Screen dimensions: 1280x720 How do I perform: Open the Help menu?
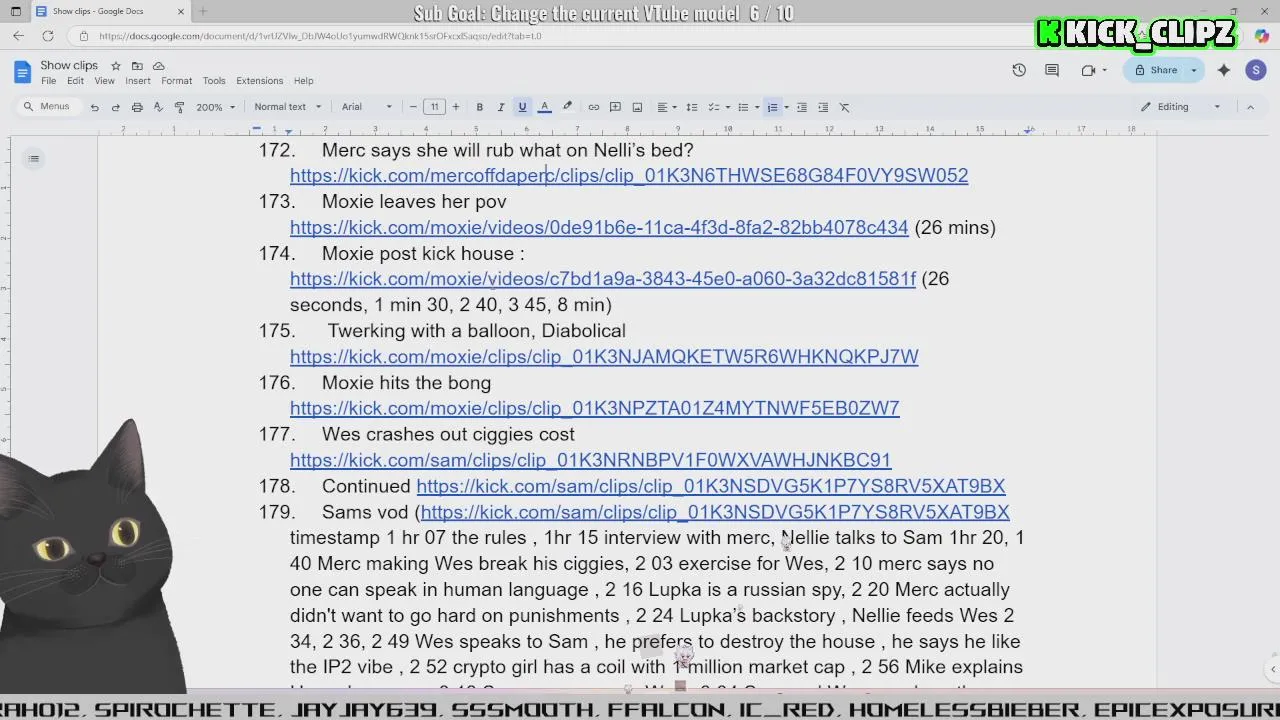[x=304, y=81]
